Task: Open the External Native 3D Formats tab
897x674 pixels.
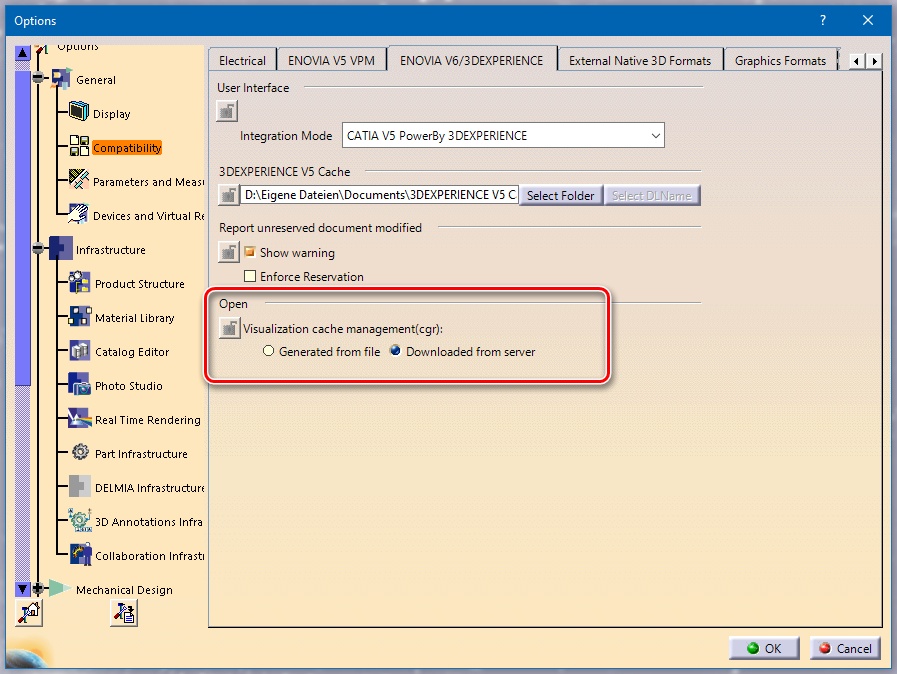Action: pos(640,61)
